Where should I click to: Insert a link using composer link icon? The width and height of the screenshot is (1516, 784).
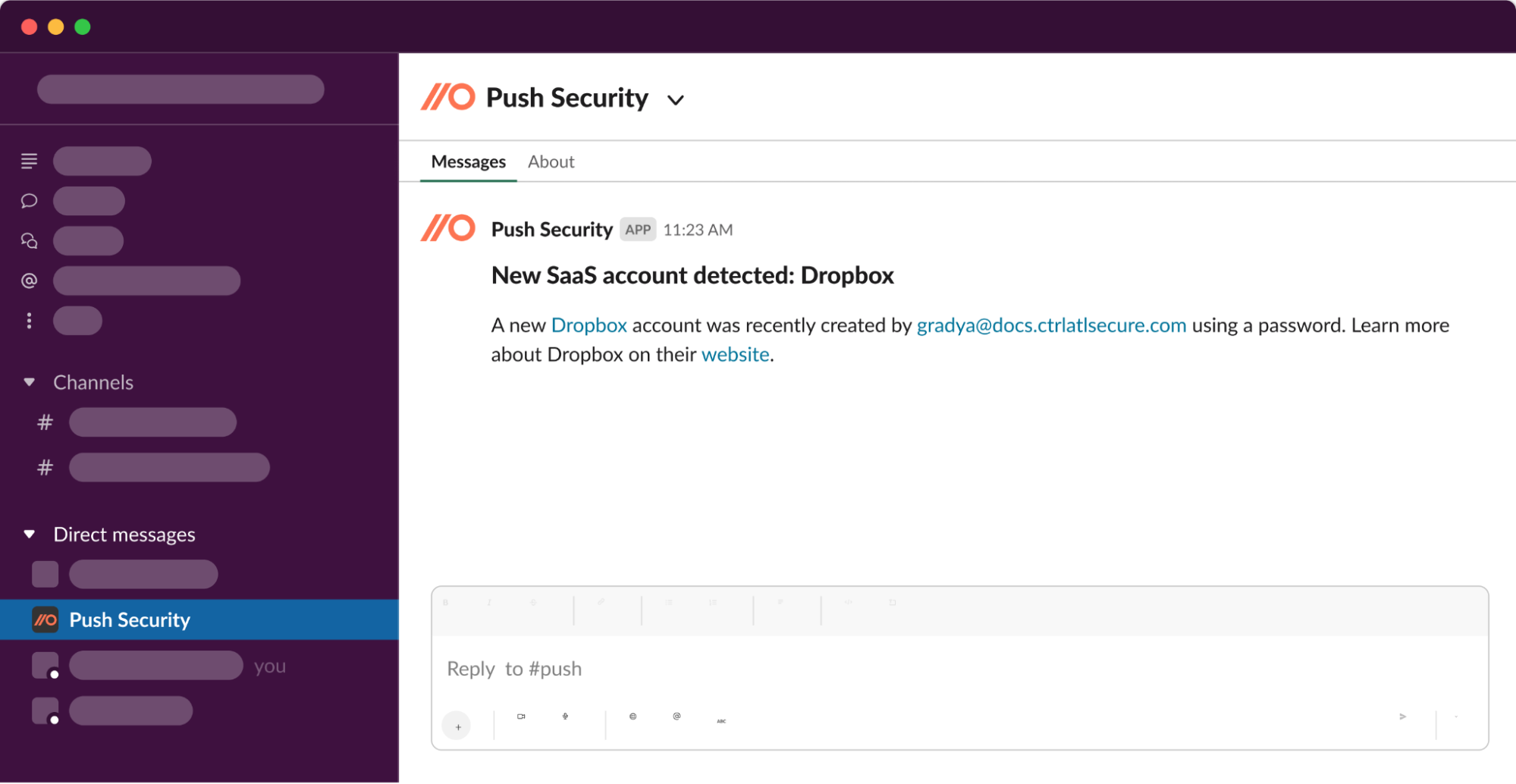tap(601, 602)
